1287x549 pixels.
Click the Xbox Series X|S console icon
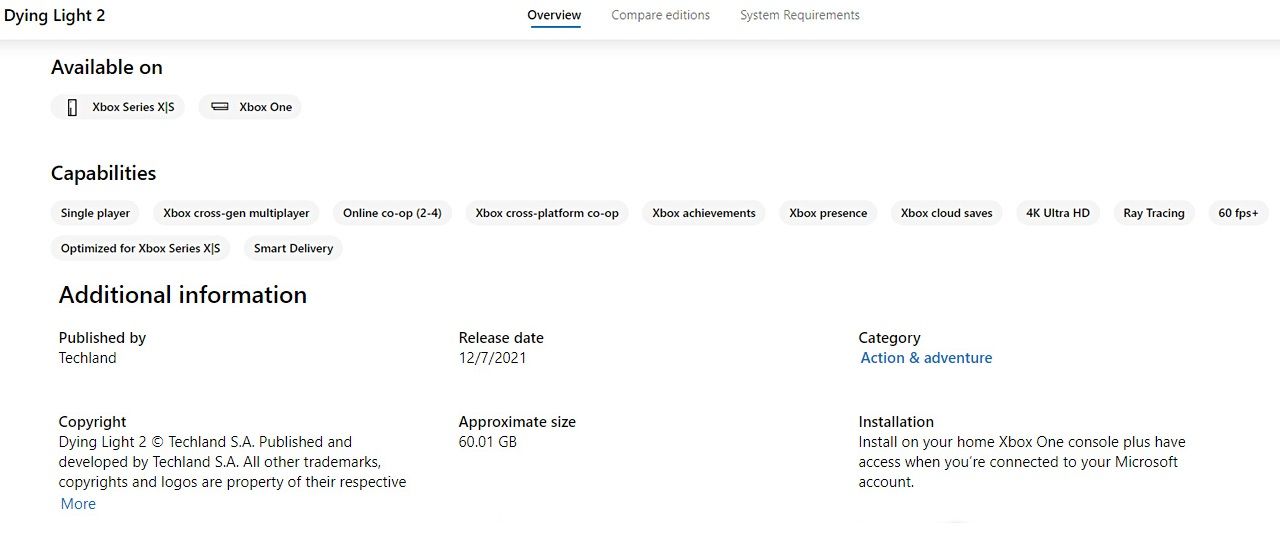point(72,107)
